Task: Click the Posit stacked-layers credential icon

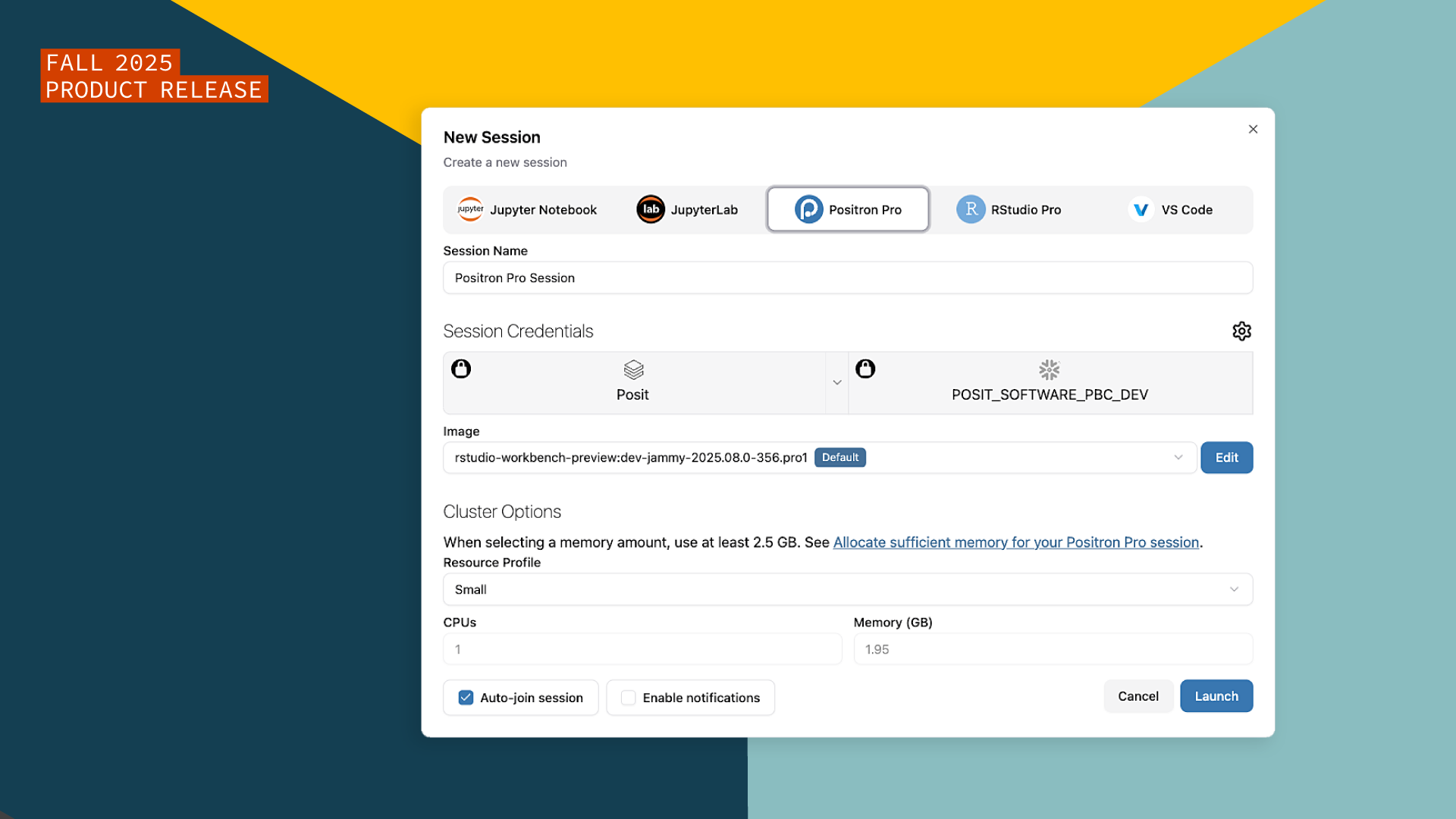Action: [x=633, y=370]
